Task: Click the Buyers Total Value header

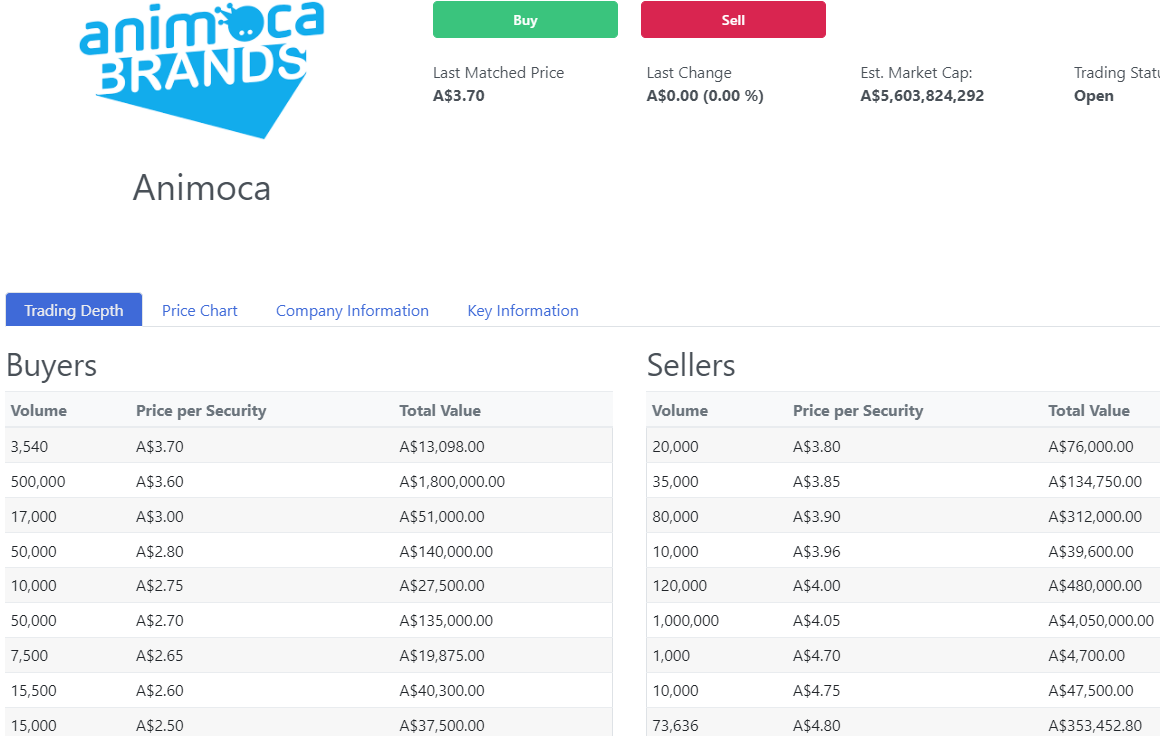Action: click(x=440, y=411)
